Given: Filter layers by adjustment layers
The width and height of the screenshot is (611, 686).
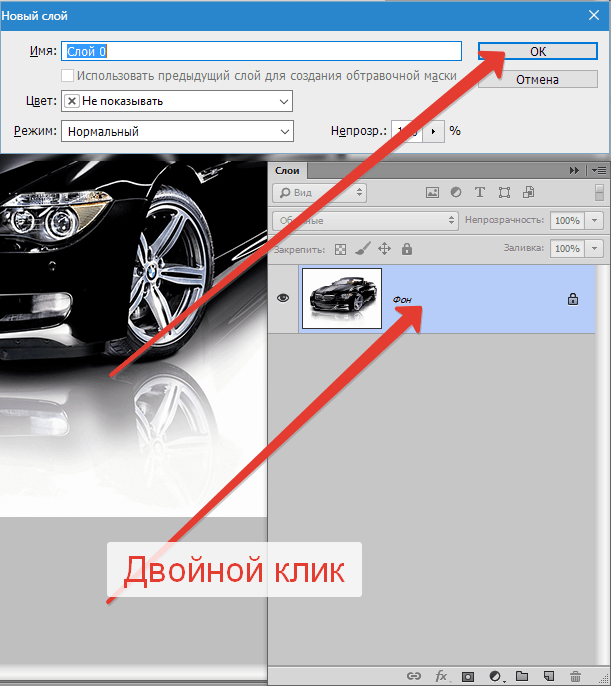Looking at the screenshot, I should [x=456, y=192].
